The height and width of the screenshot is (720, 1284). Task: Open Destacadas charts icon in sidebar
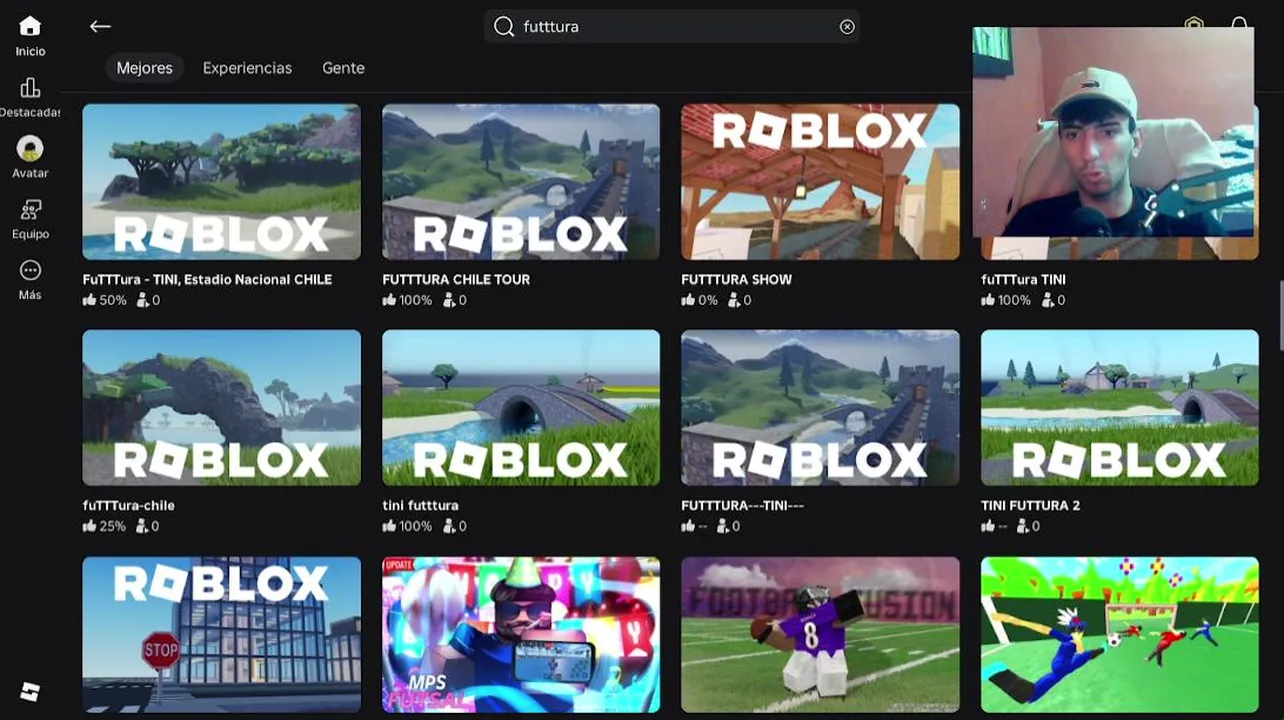tap(30, 88)
